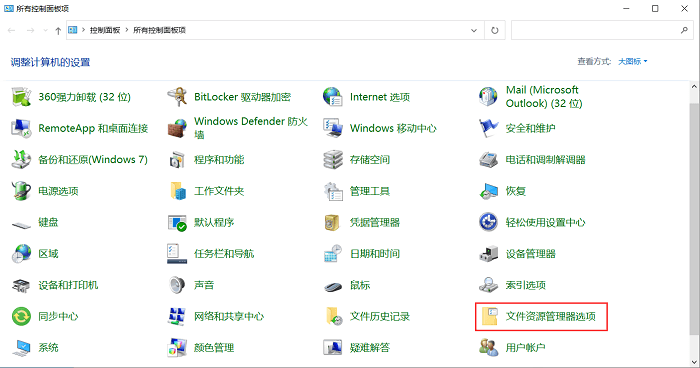Open BitLocker 驱动器加密 icon
Screen dimensions: 700x368
[177, 97]
